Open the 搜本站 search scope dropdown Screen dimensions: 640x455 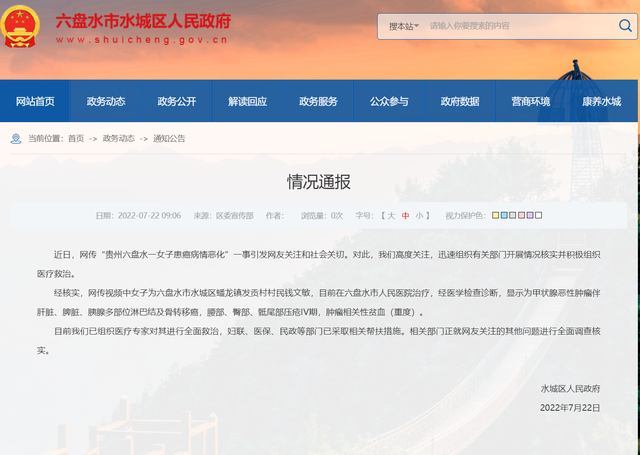coord(404,24)
